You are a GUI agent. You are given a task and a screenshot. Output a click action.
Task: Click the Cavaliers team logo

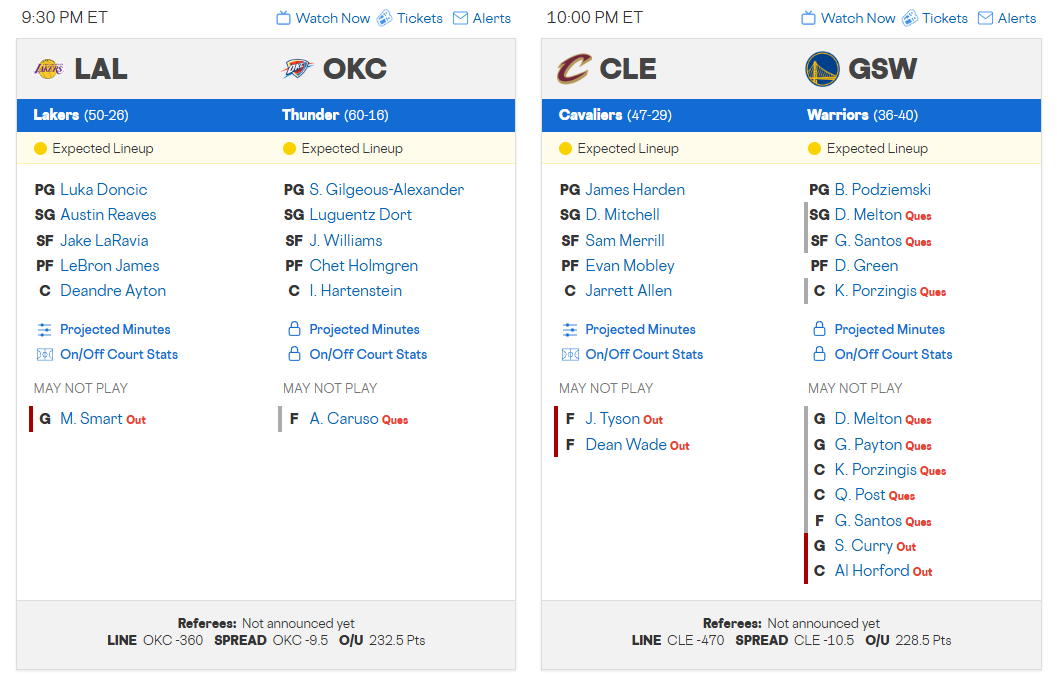click(x=574, y=69)
